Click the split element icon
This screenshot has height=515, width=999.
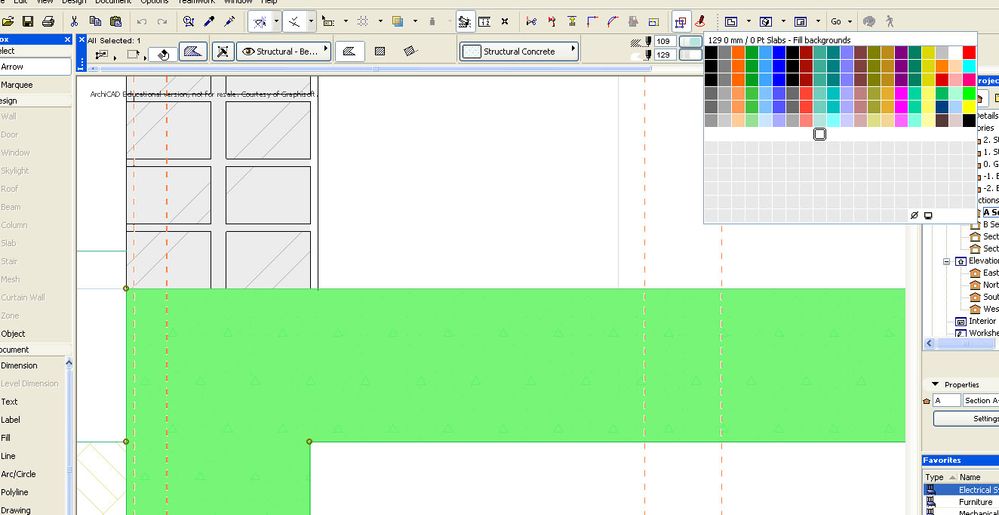[531, 22]
